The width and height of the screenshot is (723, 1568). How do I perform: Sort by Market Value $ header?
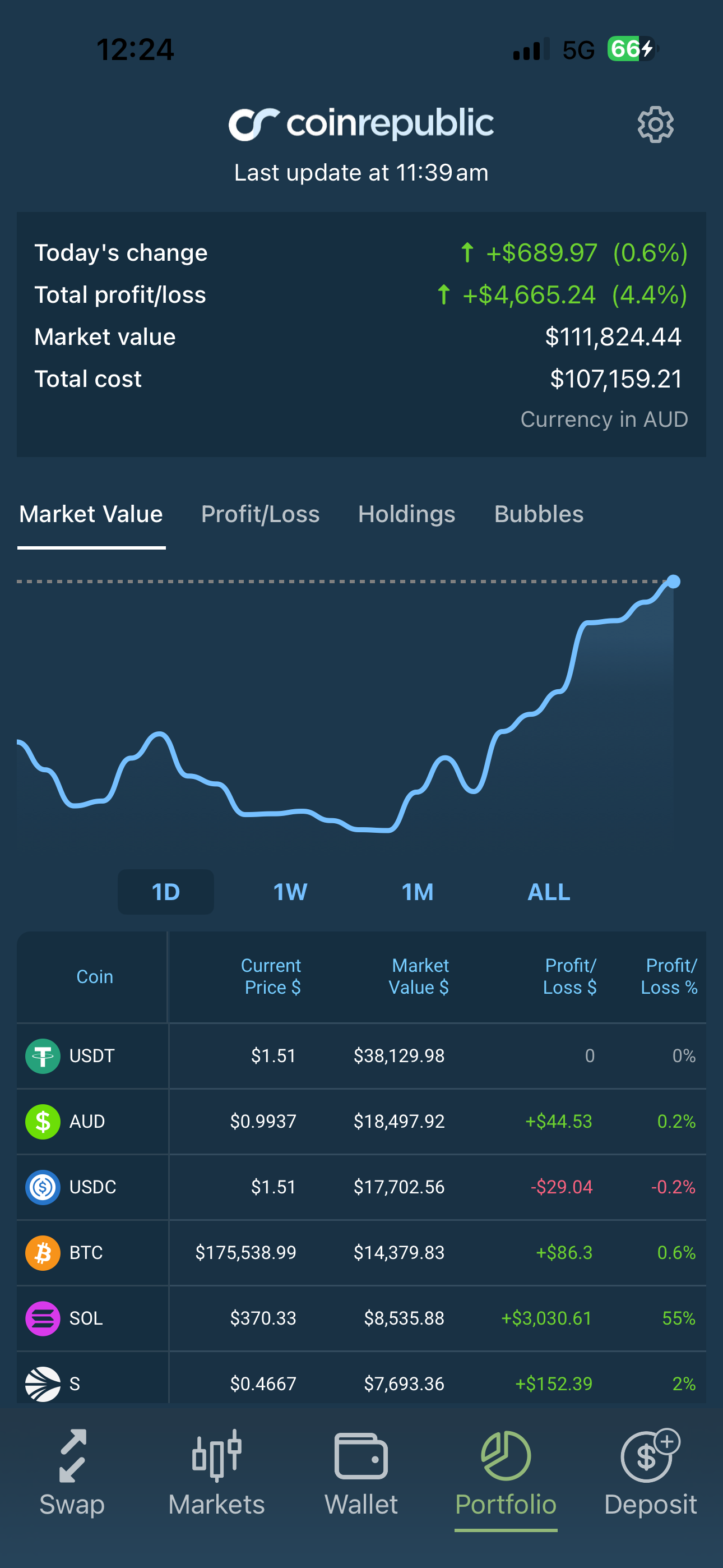tap(419, 976)
